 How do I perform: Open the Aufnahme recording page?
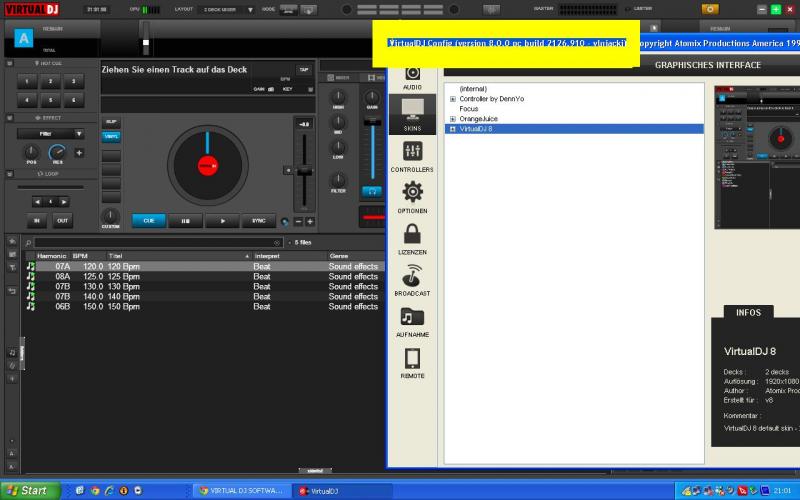click(412, 318)
